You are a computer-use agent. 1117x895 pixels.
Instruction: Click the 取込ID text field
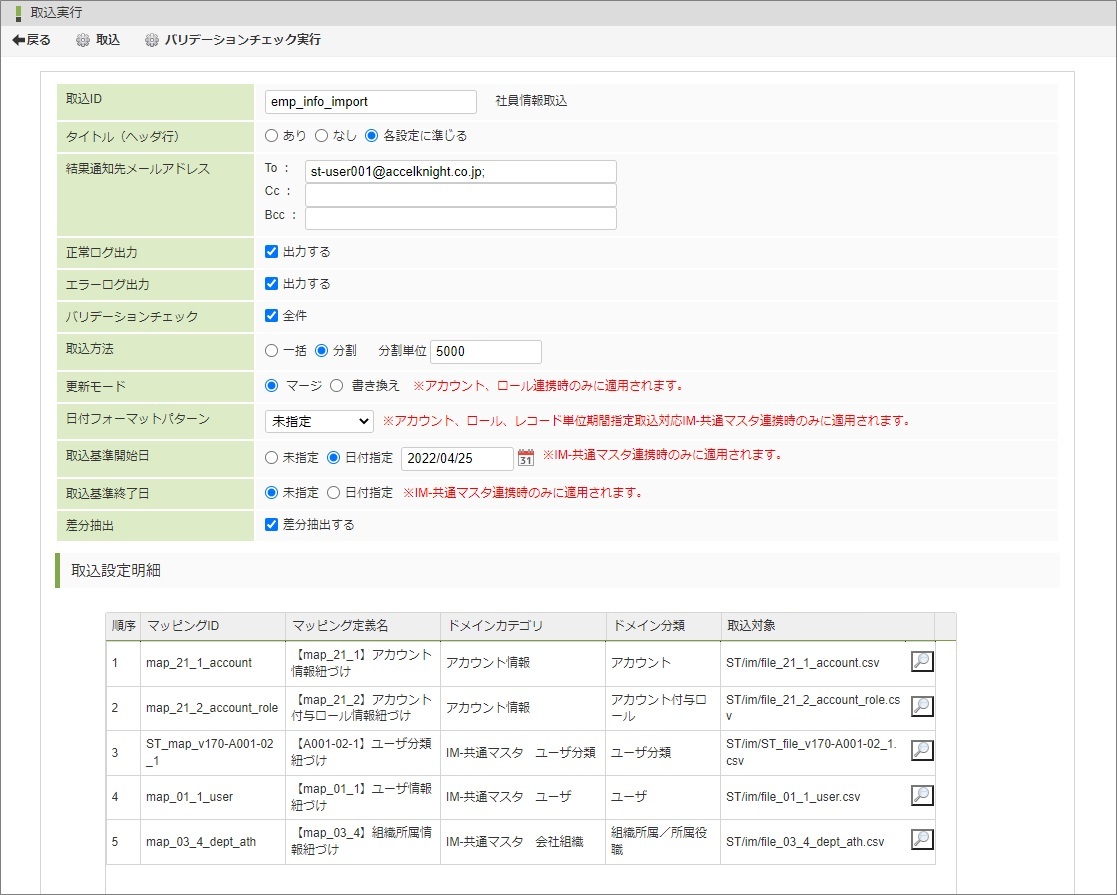coord(370,102)
